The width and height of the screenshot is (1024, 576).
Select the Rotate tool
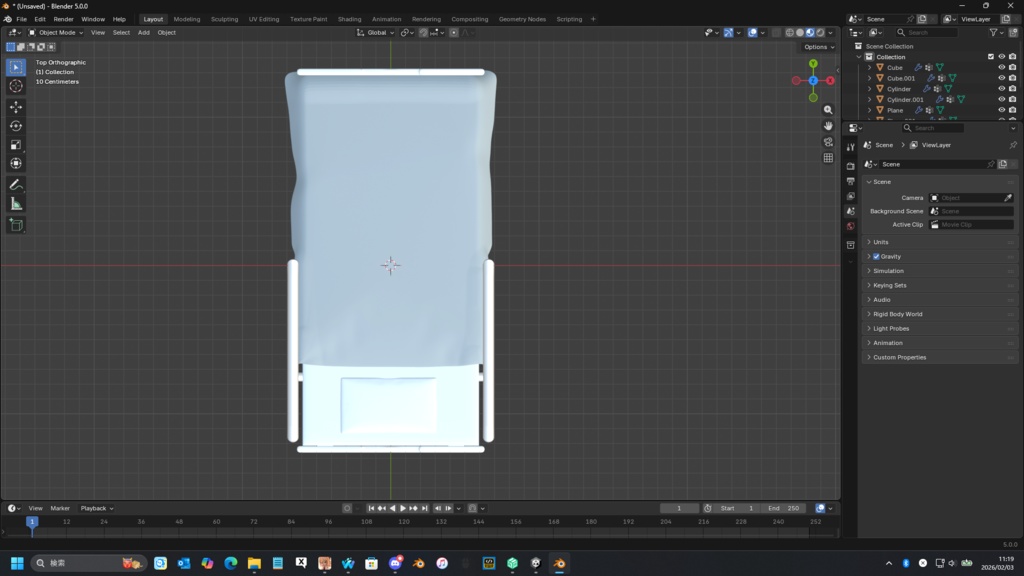[16, 126]
